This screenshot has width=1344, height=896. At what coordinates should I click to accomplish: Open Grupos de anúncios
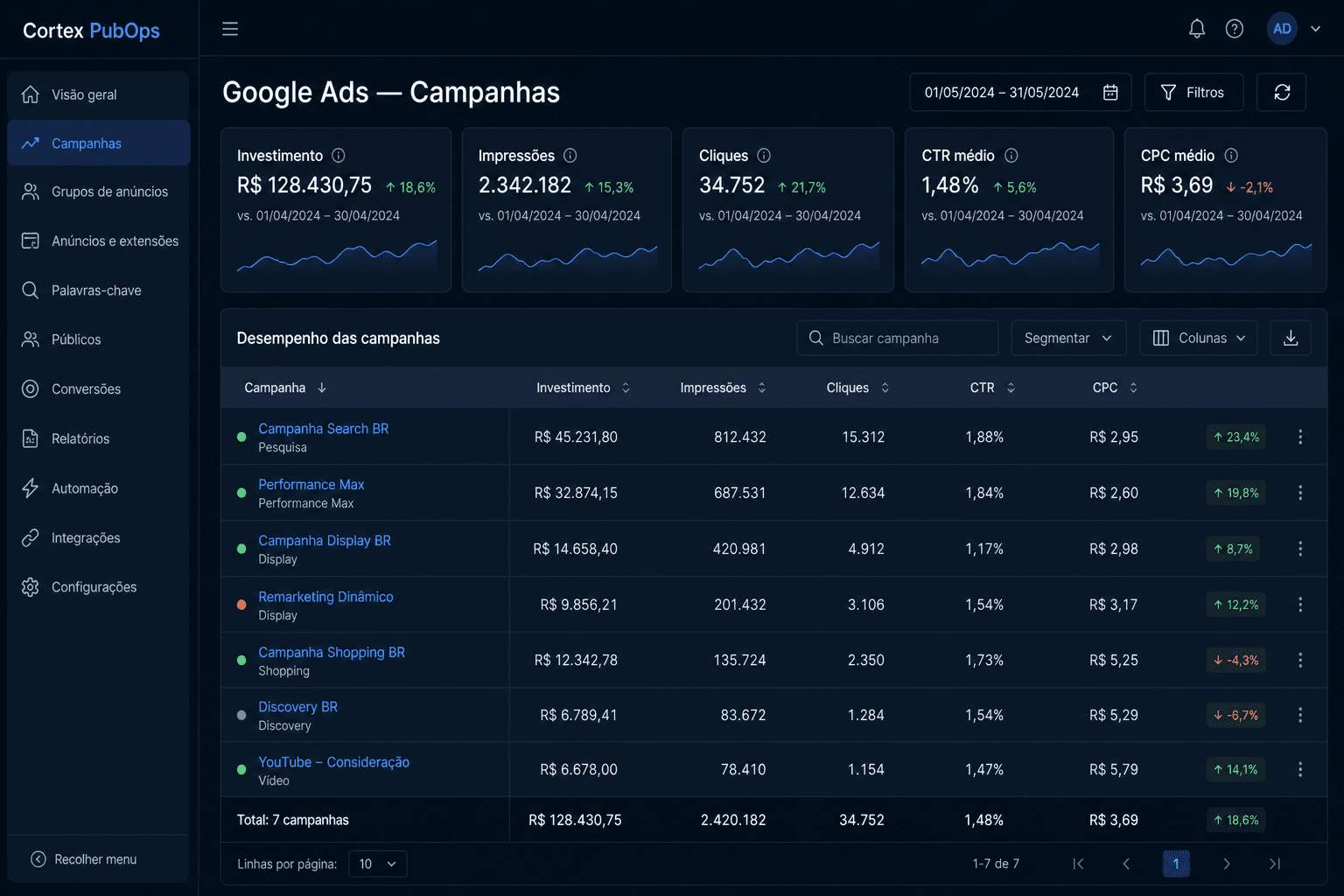99,192
